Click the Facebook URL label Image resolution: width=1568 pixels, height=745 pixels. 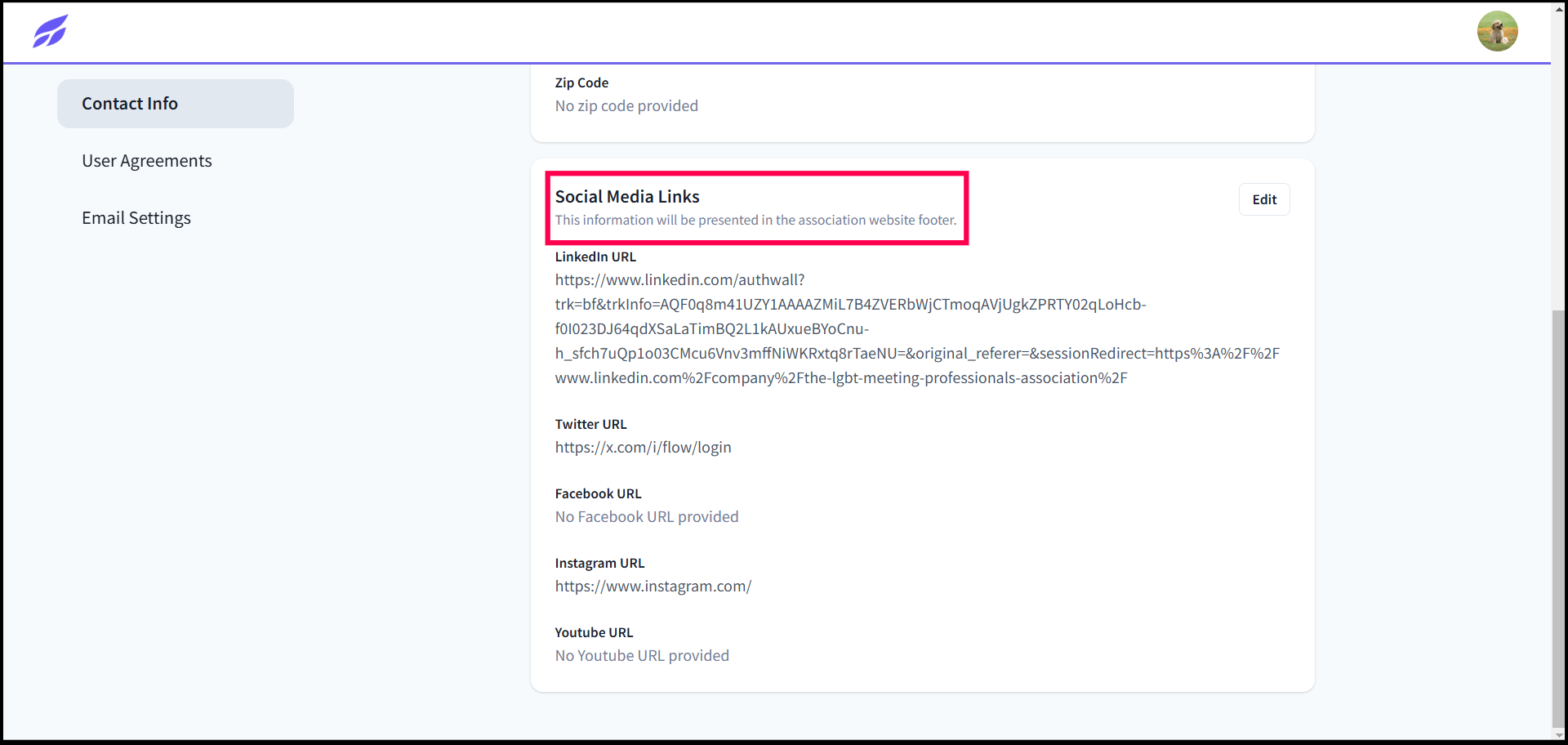599,493
